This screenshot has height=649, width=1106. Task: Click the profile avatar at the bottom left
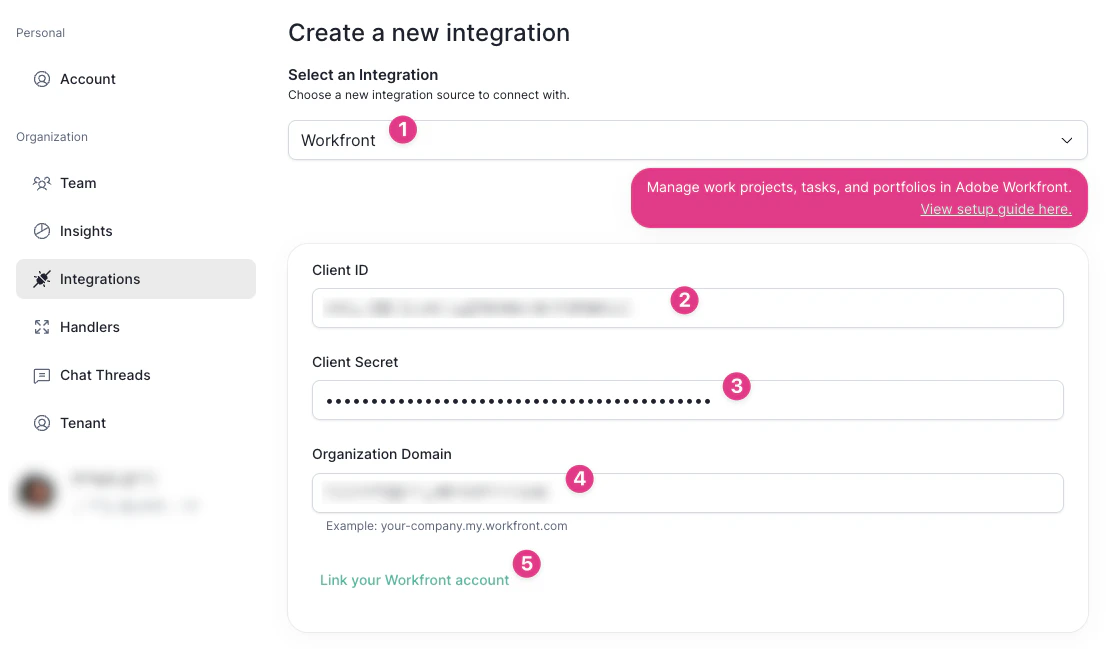(36, 492)
